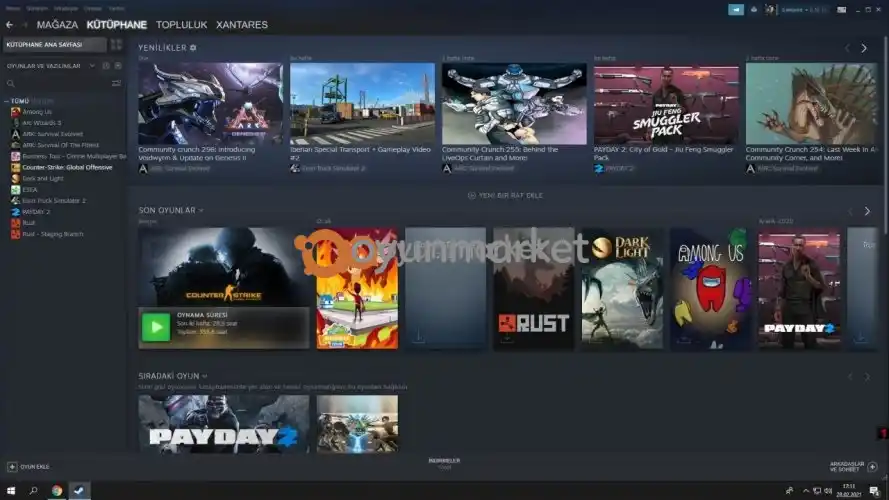Open the Son Oyunlar sorting dropdown
The width and height of the screenshot is (889, 500).
click(201, 210)
